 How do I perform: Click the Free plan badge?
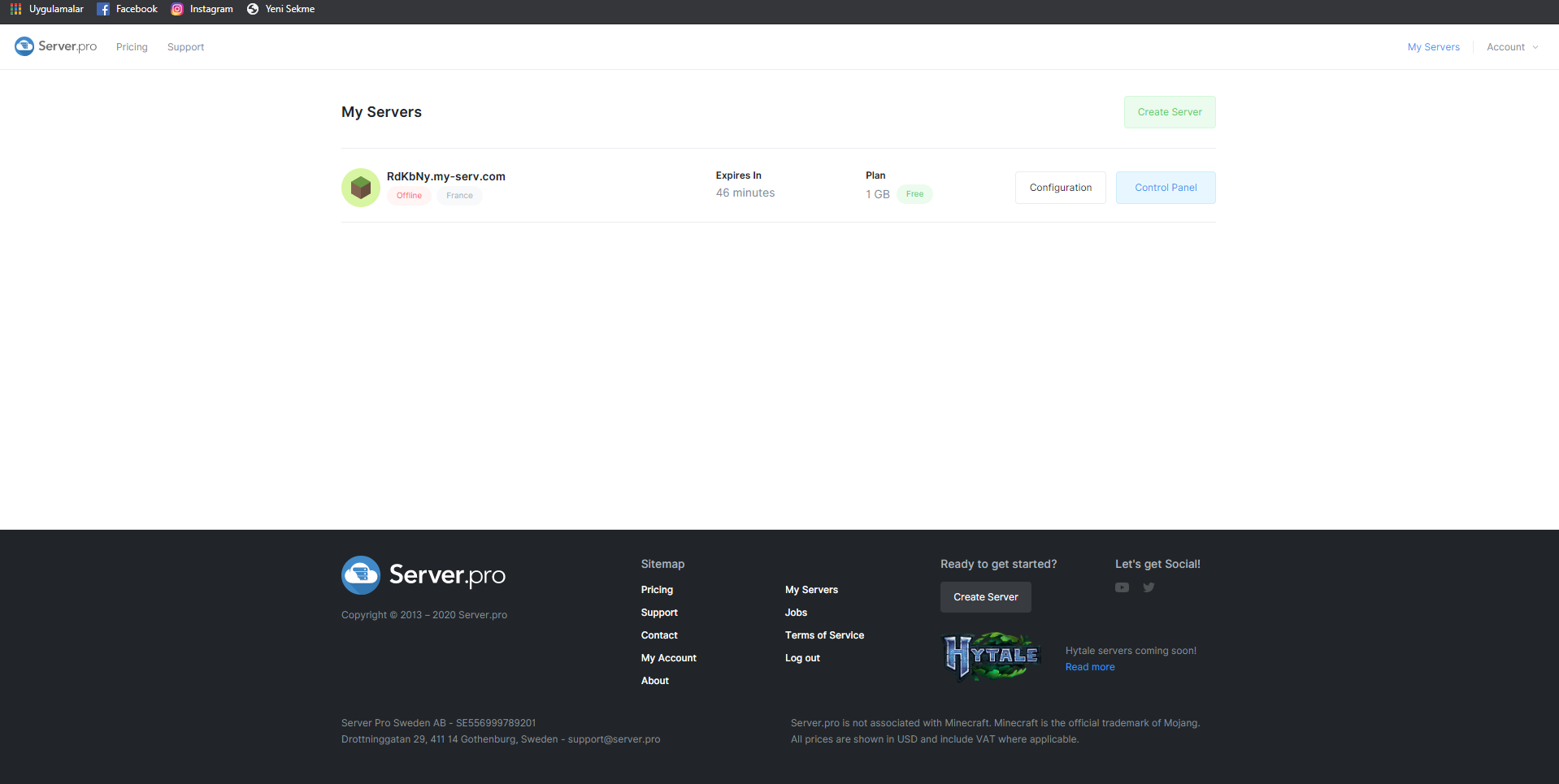pos(914,194)
